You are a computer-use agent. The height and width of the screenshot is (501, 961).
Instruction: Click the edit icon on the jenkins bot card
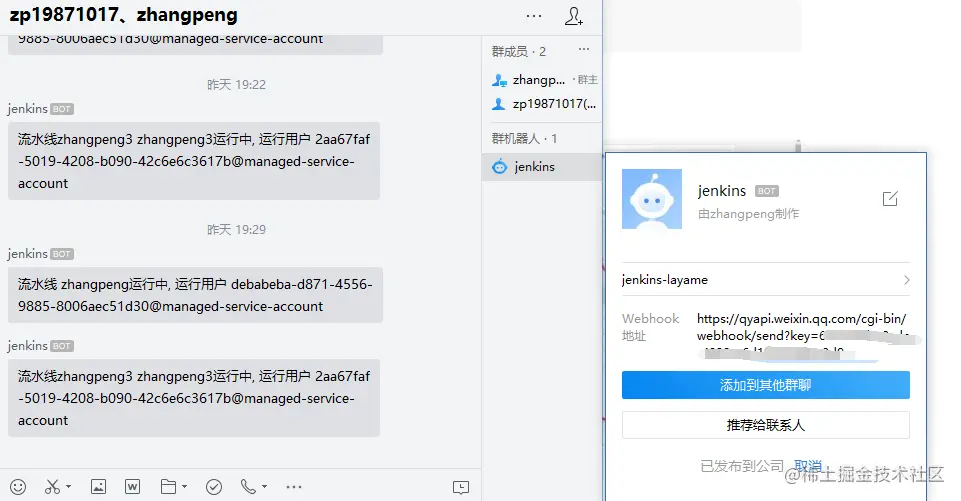click(890, 199)
